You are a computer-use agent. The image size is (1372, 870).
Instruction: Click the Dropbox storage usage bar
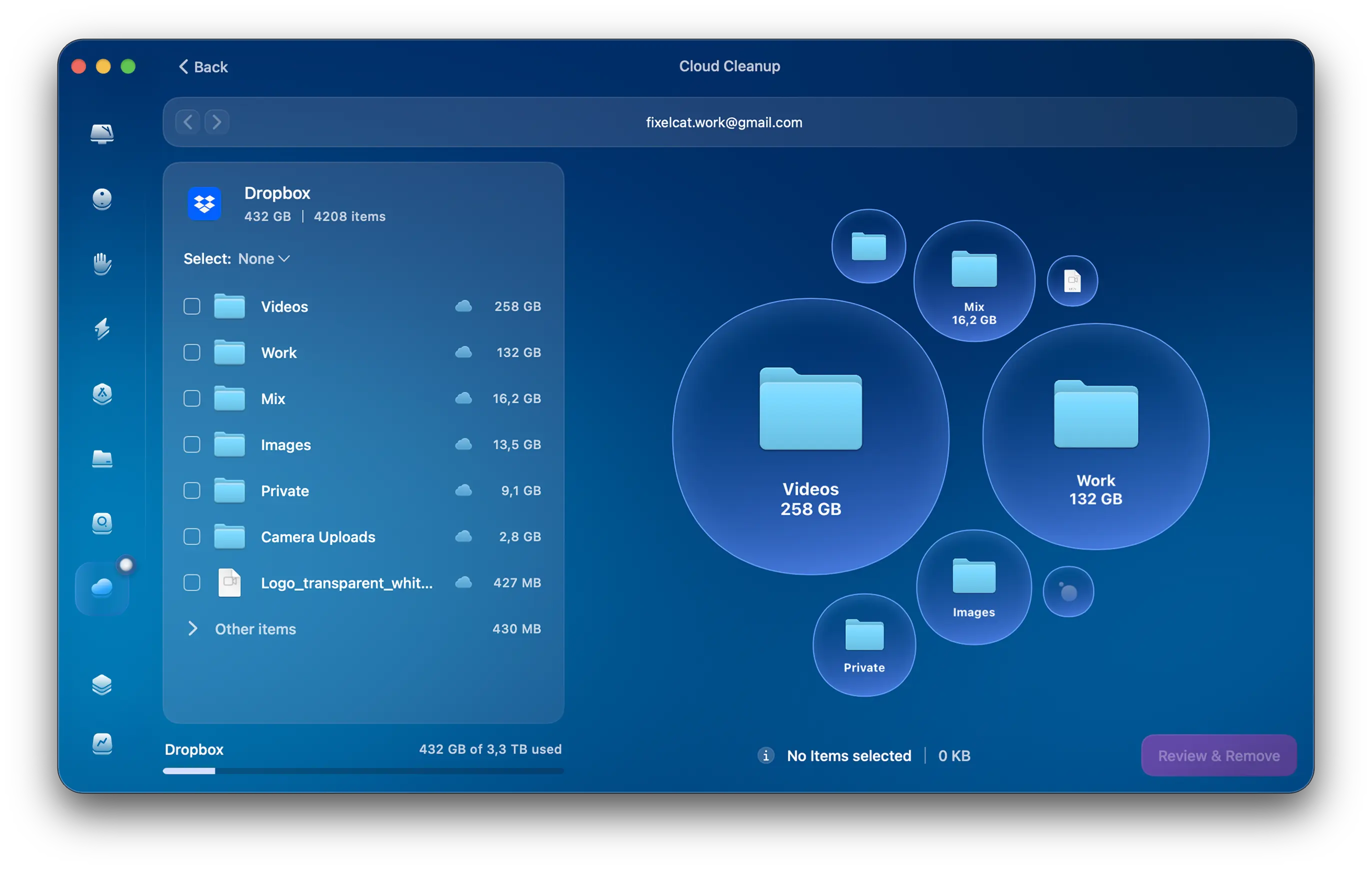(x=363, y=771)
